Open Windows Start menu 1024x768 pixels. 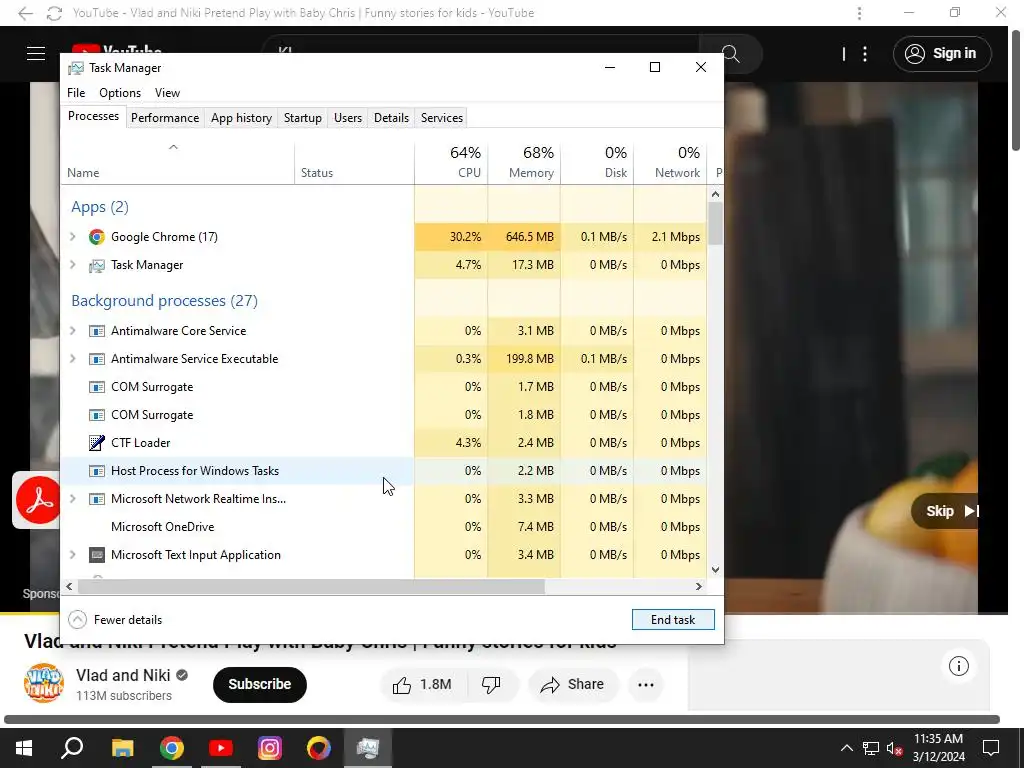24,748
